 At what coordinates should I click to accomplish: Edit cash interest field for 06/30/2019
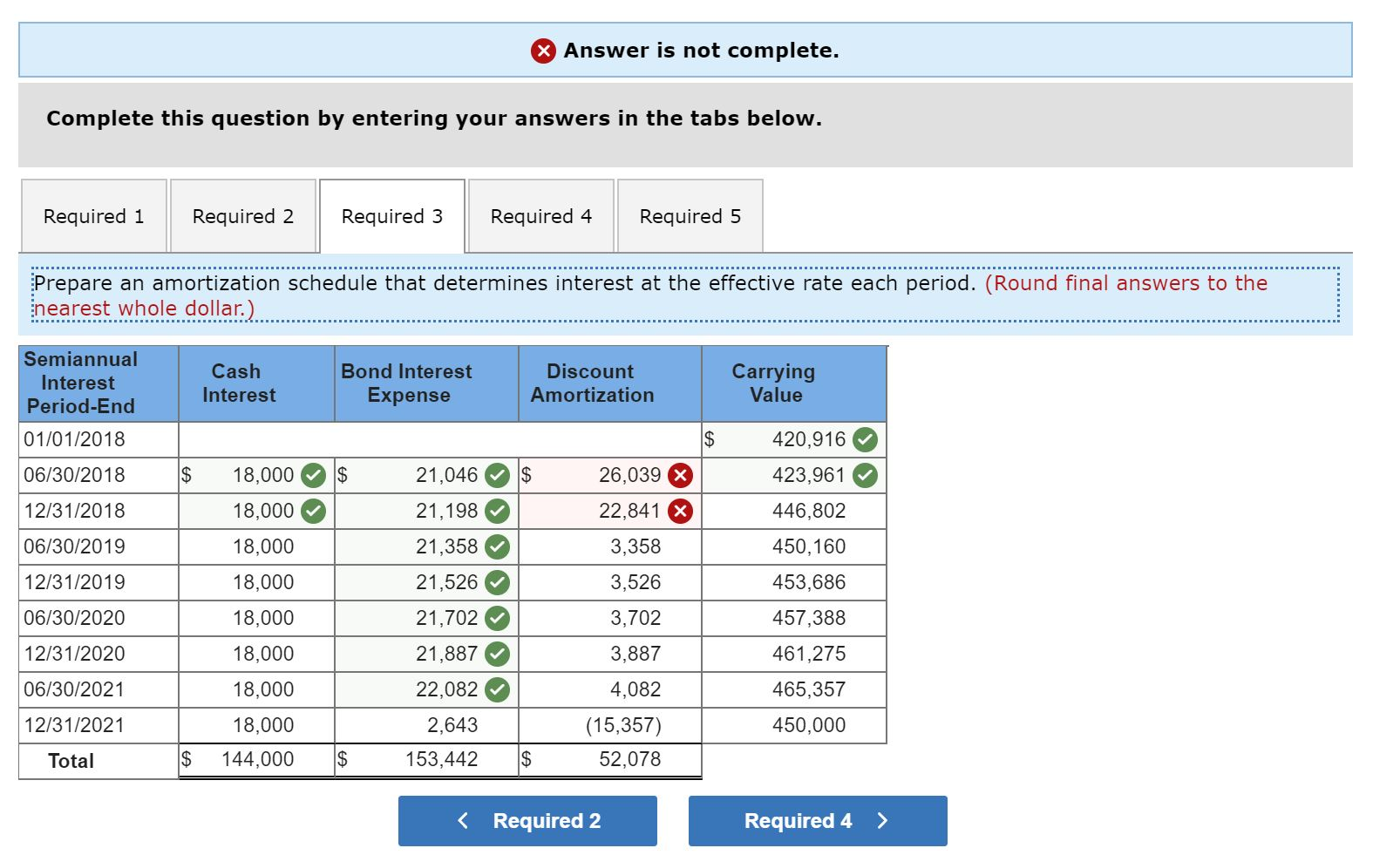(x=257, y=546)
